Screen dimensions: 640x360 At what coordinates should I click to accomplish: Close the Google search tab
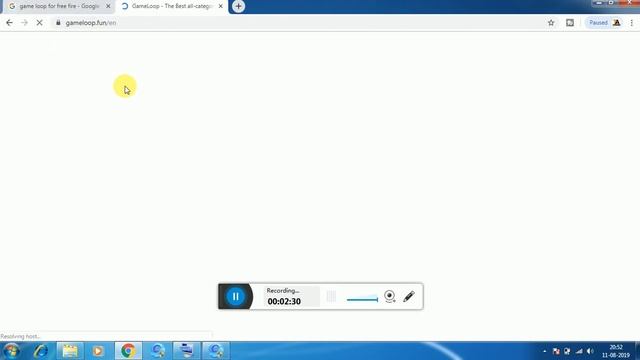click(108, 6)
